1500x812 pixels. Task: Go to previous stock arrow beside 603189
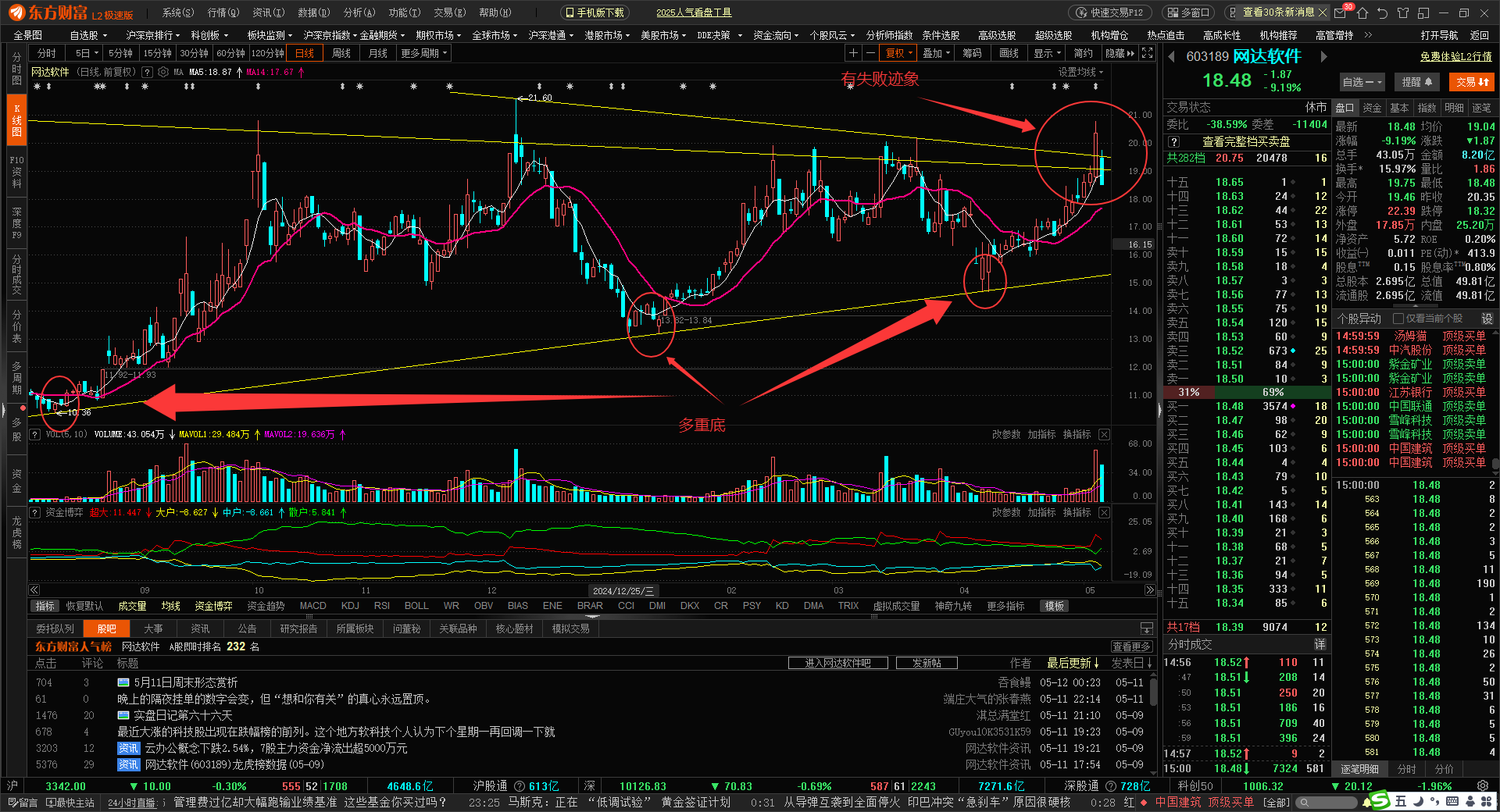[1172, 57]
